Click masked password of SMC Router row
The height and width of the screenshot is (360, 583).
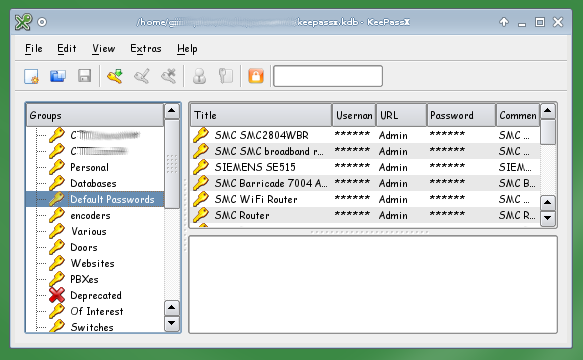pyautogui.click(x=447, y=213)
